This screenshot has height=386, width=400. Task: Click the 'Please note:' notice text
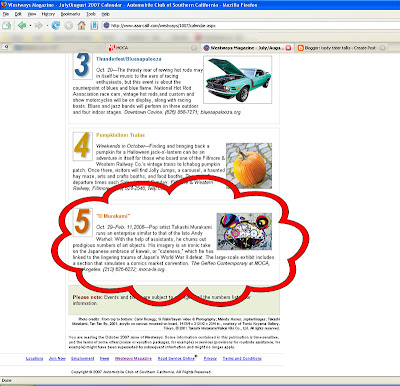tap(88, 297)
